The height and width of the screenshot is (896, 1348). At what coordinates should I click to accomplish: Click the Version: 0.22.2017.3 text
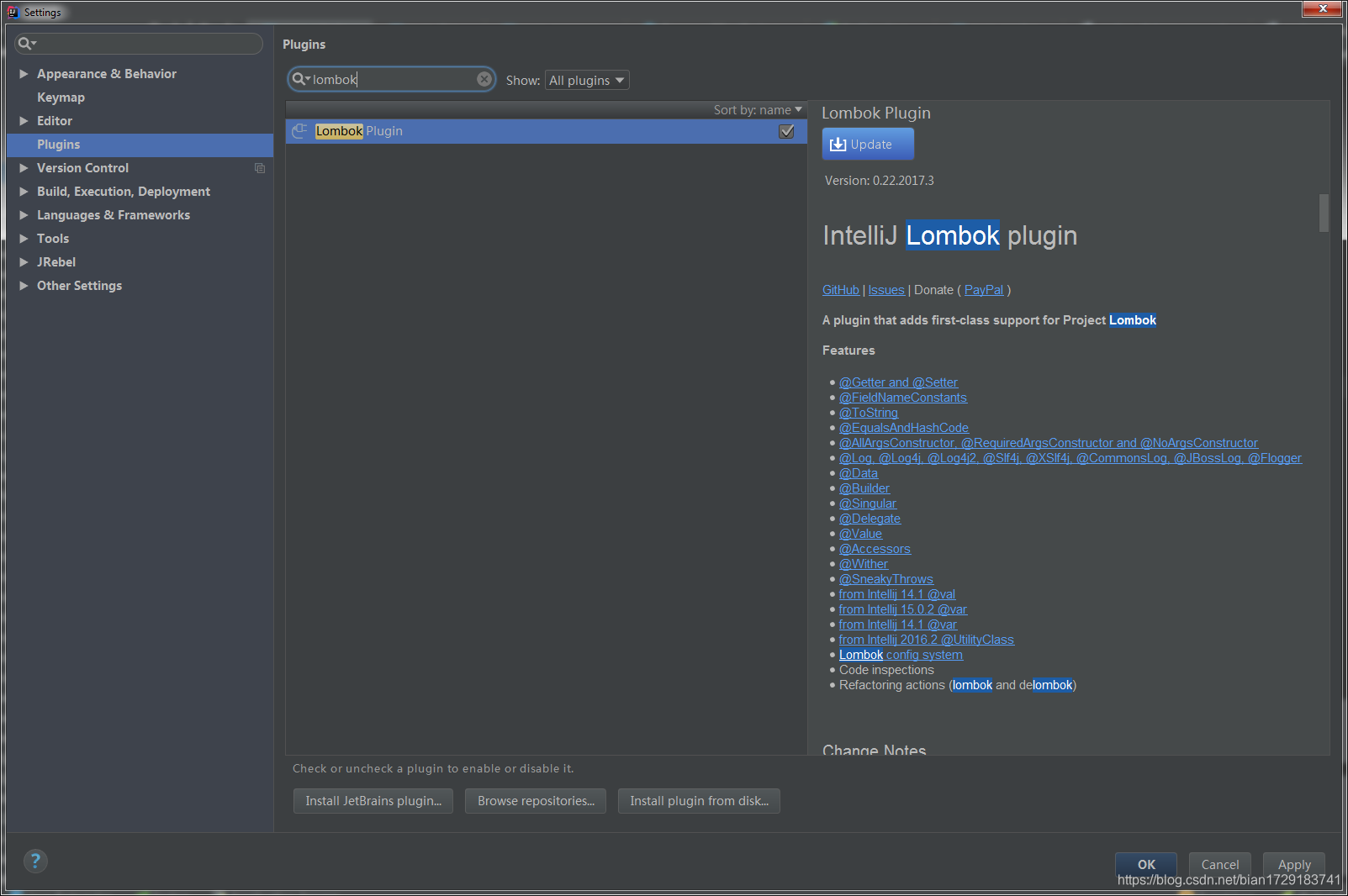(x=879, y=181)
